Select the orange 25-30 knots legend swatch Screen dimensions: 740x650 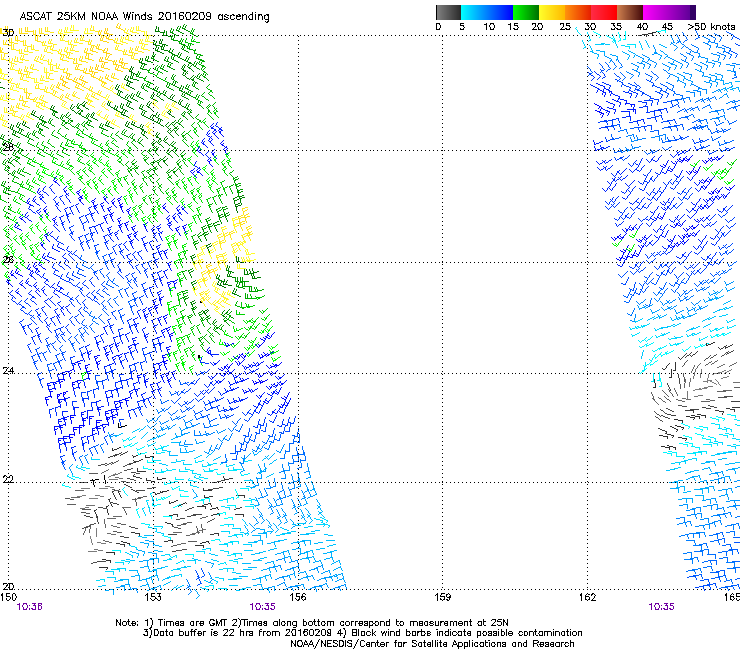(578, 12)
